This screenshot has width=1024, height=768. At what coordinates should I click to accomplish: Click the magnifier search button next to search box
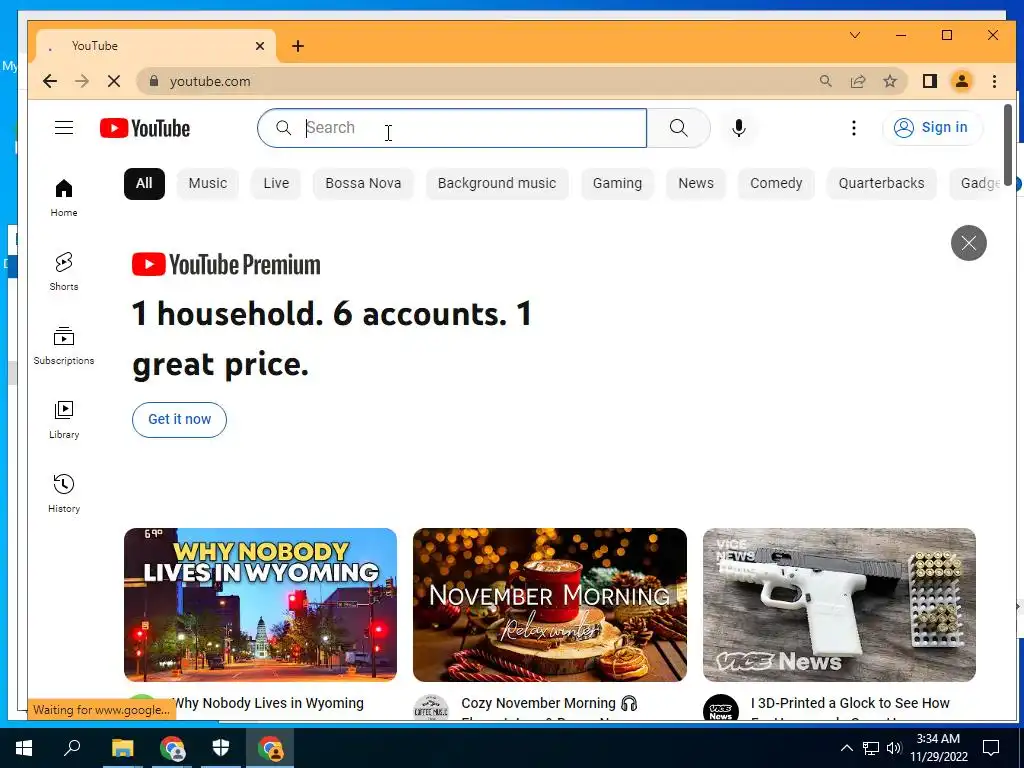(679, 128)
